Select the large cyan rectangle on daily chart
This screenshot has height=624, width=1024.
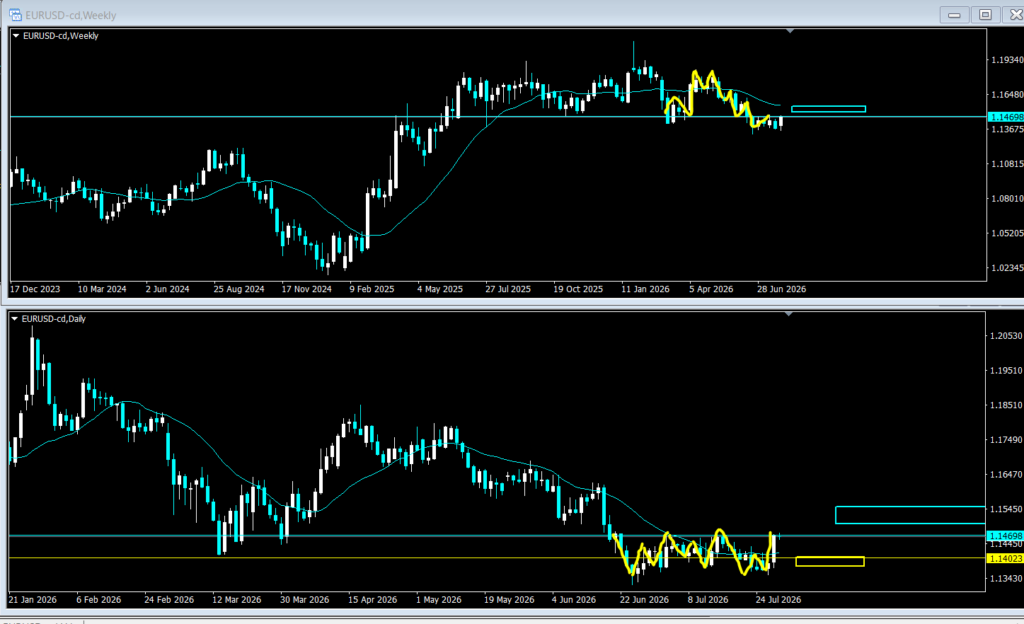point(910,515)
